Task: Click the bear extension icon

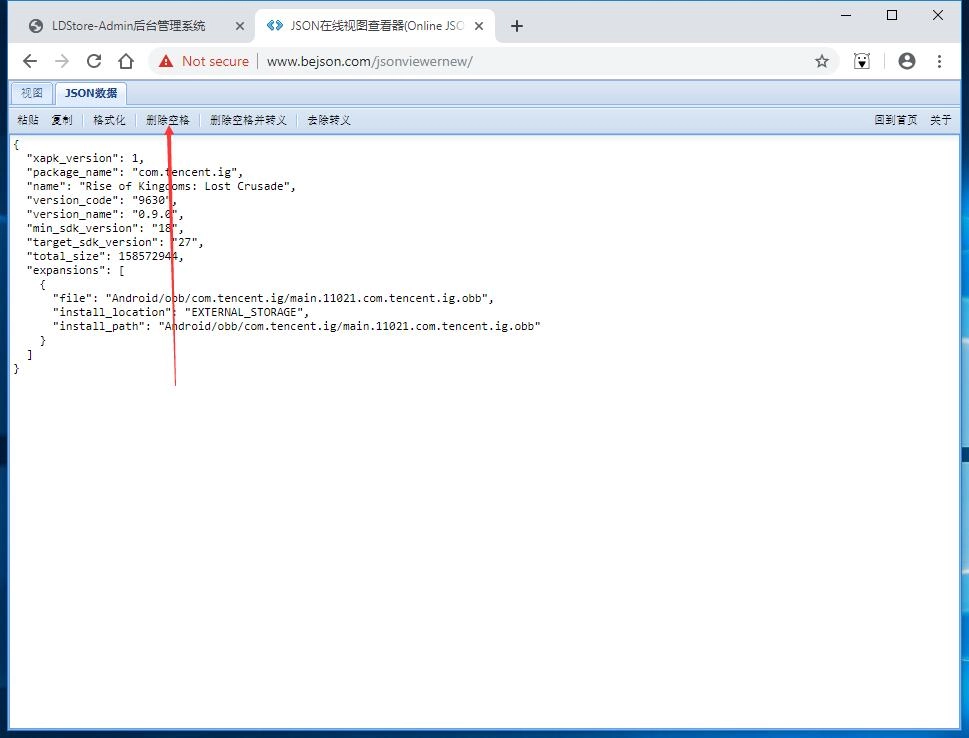Action: coord(862,61)
